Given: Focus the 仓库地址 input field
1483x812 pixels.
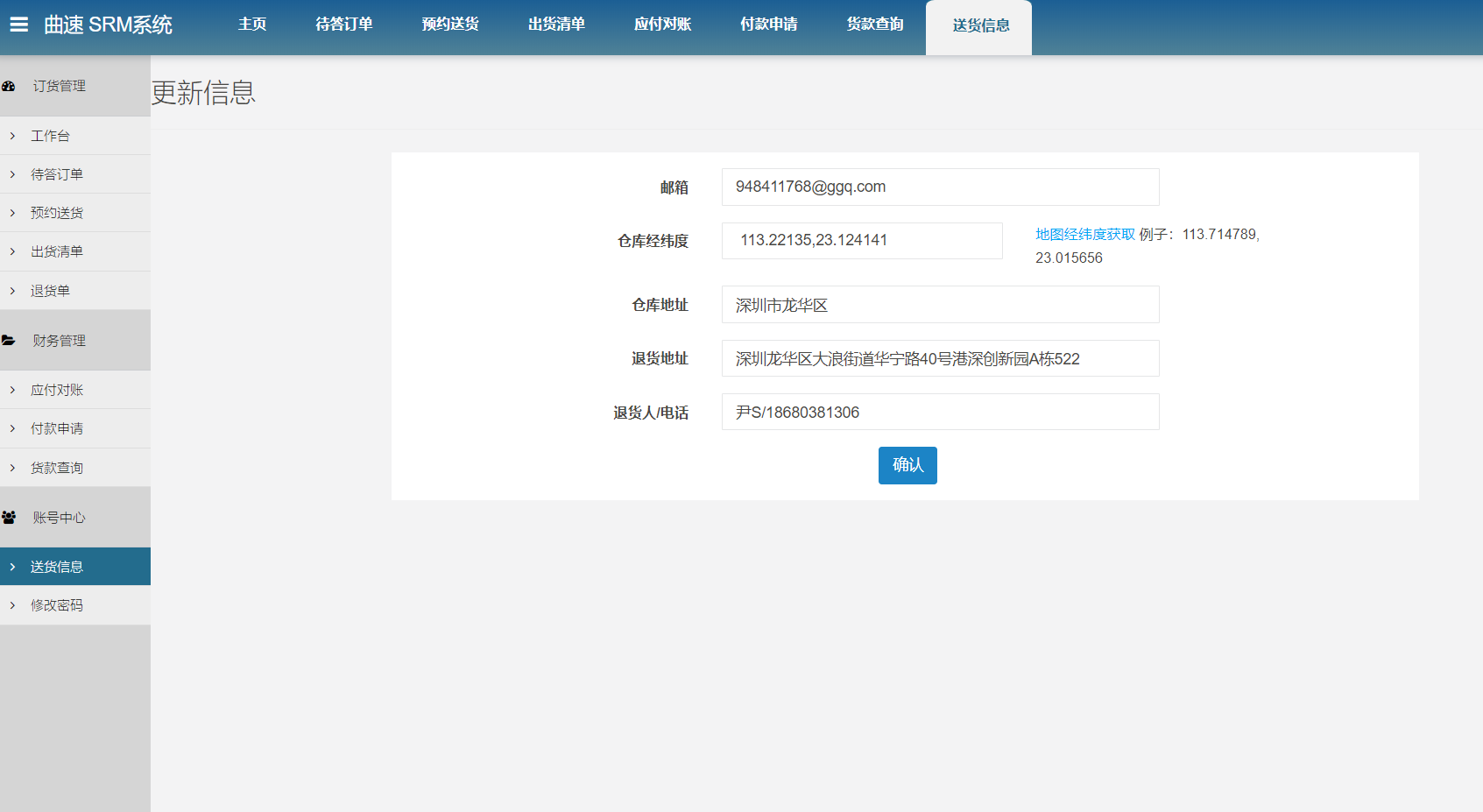Looking at the screenshot, I should click(940, 305).
